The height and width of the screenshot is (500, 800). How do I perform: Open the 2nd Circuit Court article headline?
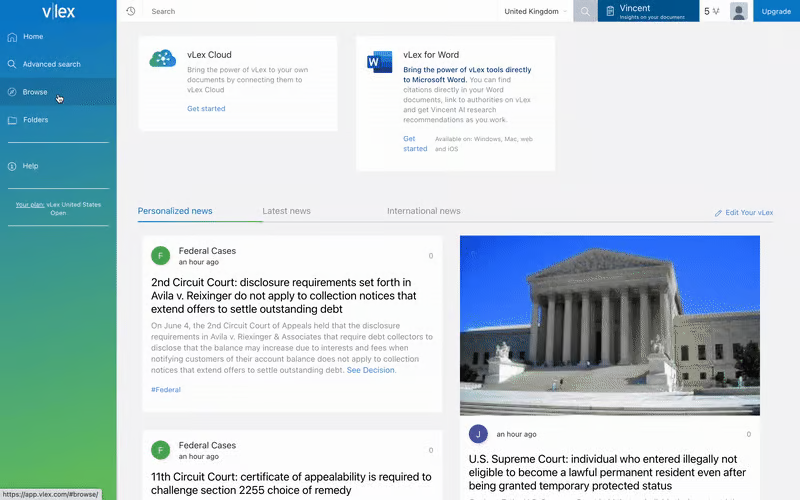(x=284, y=295)
